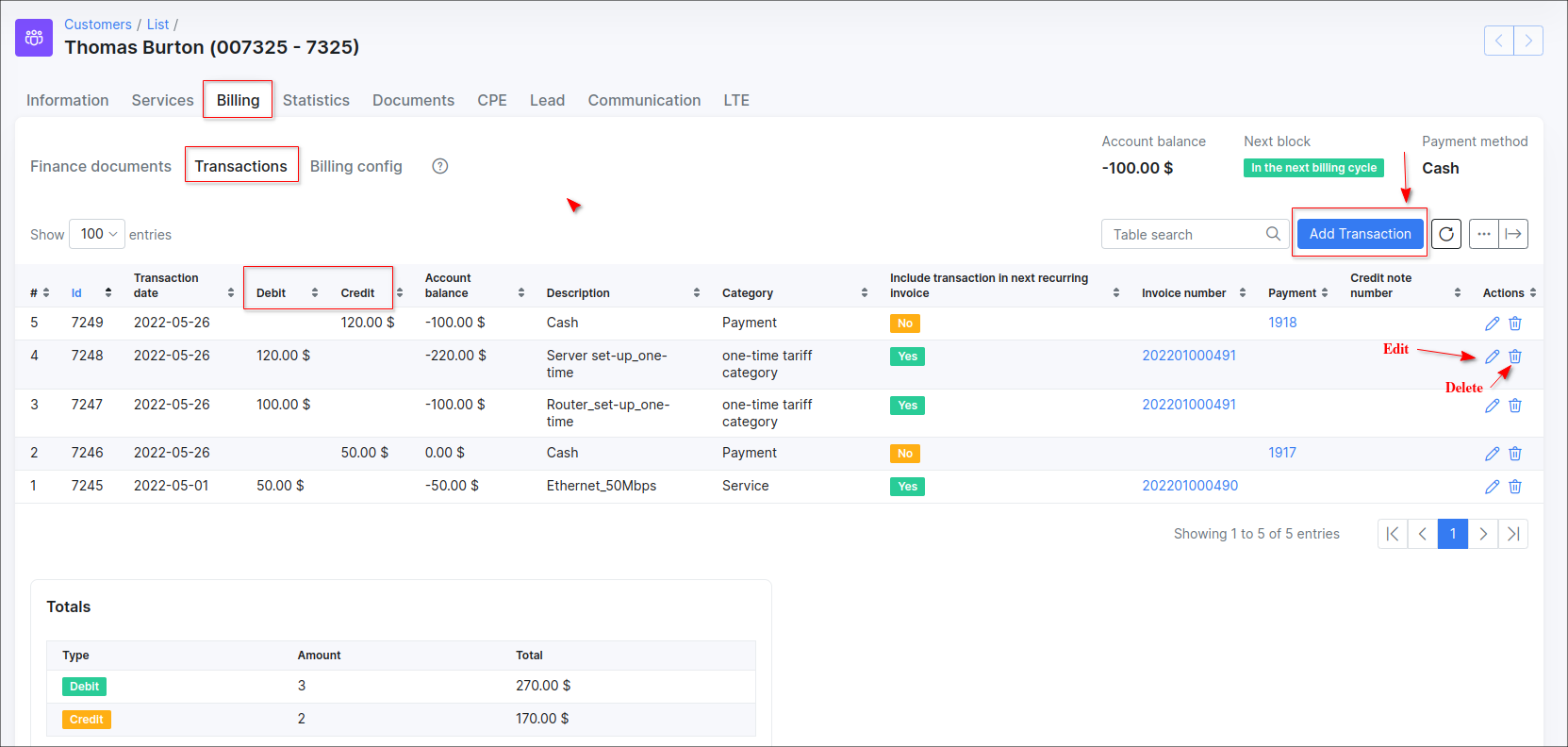1568x747 pixels.
Task: Click the help question mark icon
Action: tap(439, 166)
